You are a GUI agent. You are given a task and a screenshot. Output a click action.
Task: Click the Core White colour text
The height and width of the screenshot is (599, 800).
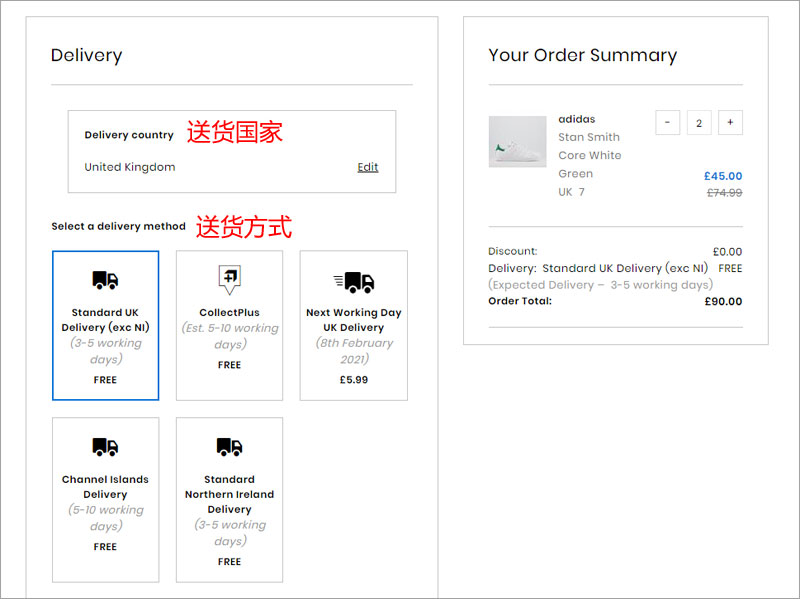[x=590, y=155]
